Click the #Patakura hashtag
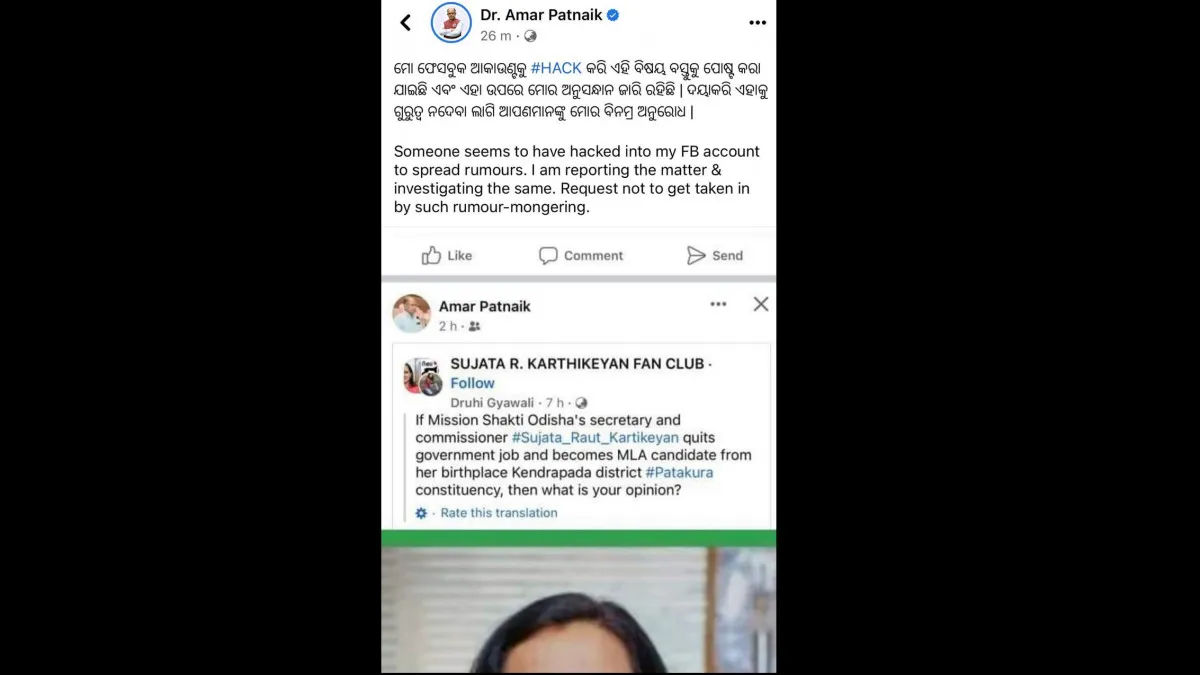 tap(679, 472)
